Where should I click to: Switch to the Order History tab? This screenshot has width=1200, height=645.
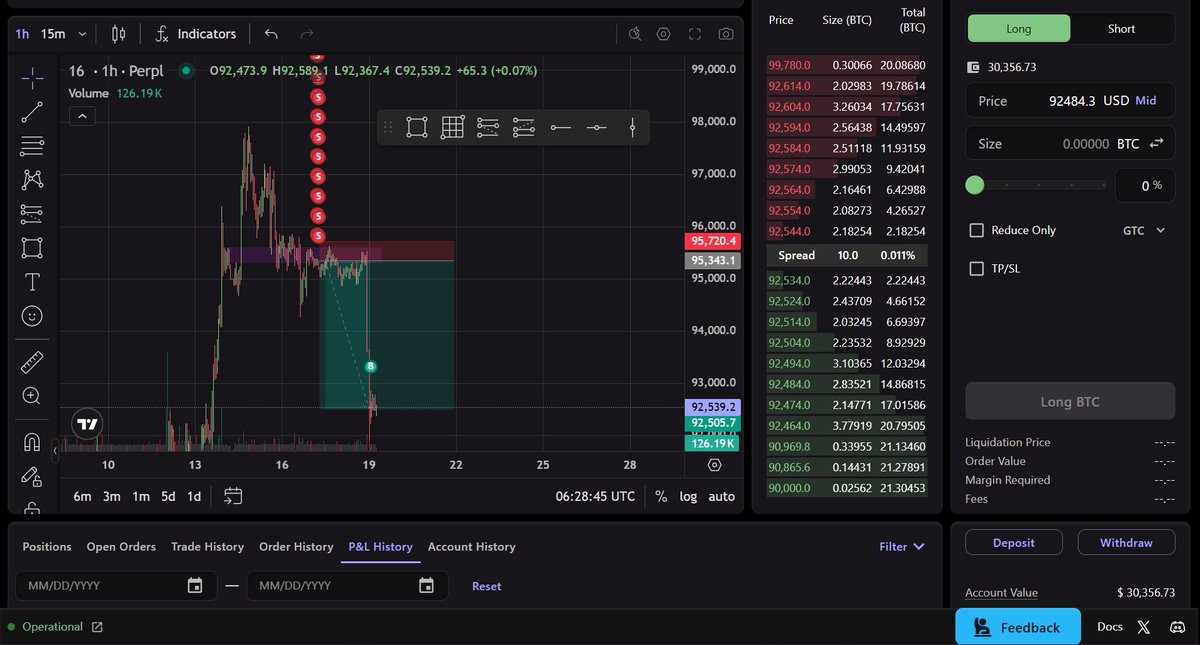296,547
